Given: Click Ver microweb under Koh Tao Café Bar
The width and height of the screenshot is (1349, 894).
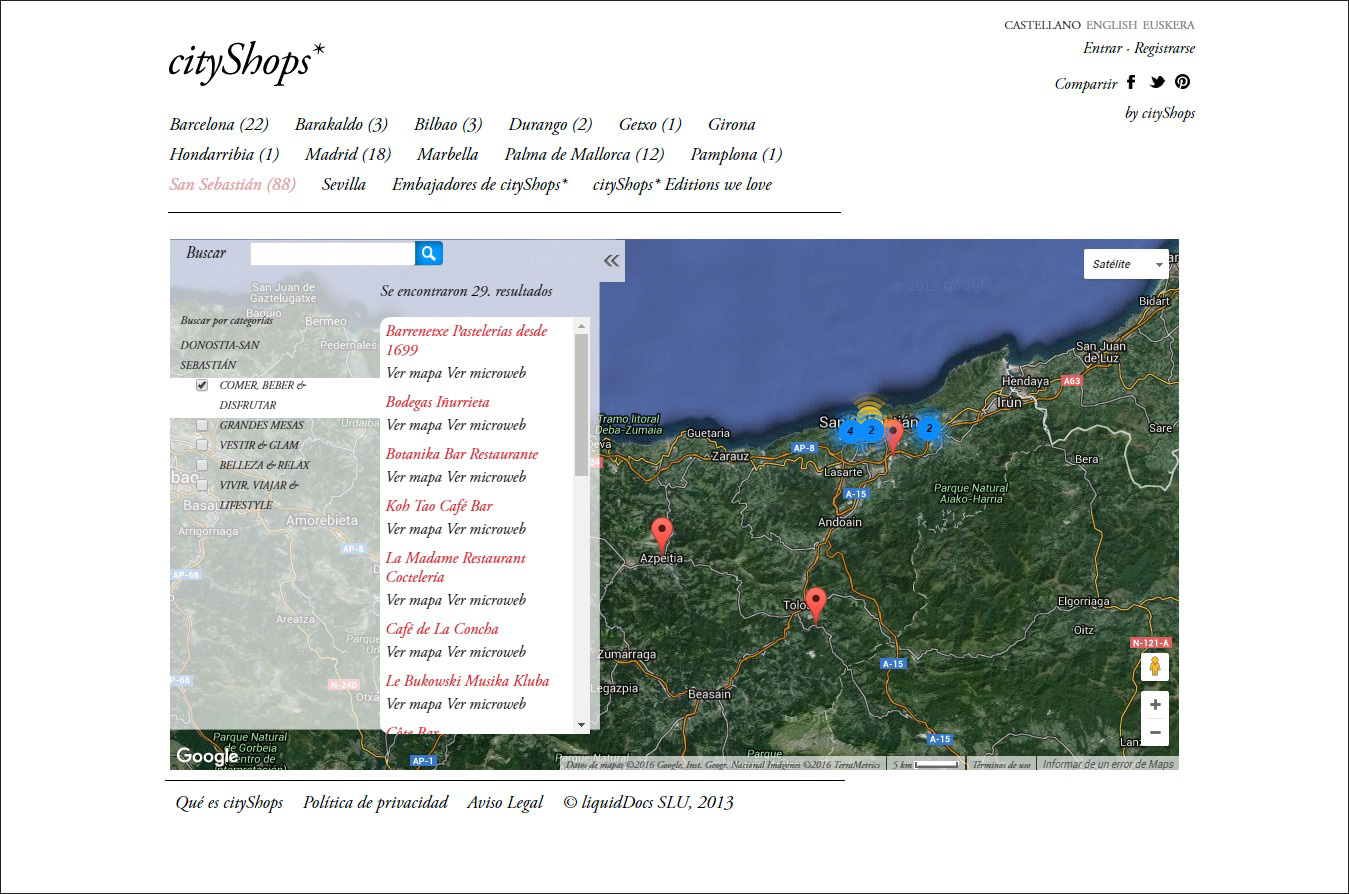Looking at the screenshot, I should (x=486, y=529).
